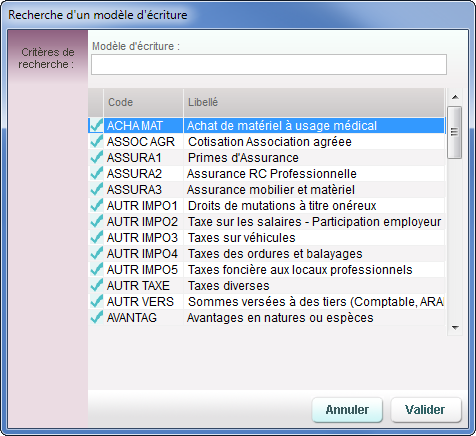
Task: Focus the Modèle d'écriture search field
Action: 269,64
